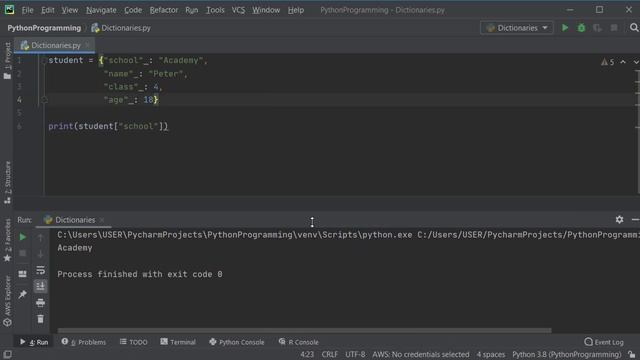640x360 pixels.
Task: Click PythonProgramming breadcrumb
Action: [44, 28]
